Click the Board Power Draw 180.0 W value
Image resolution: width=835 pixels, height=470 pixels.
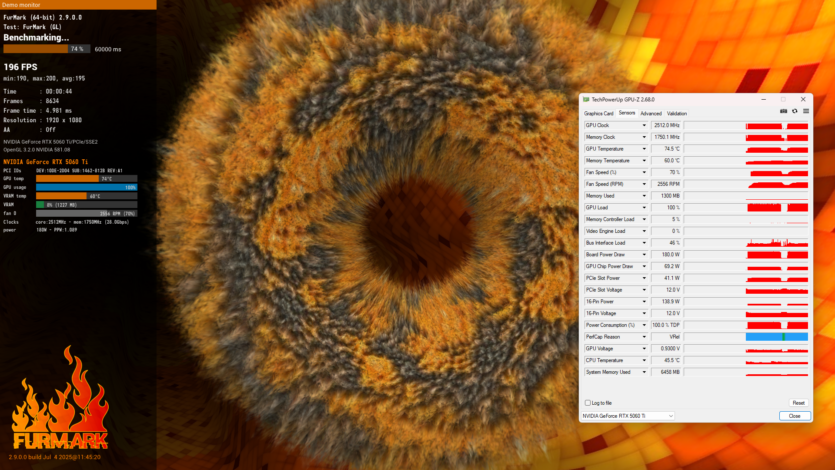666,254
